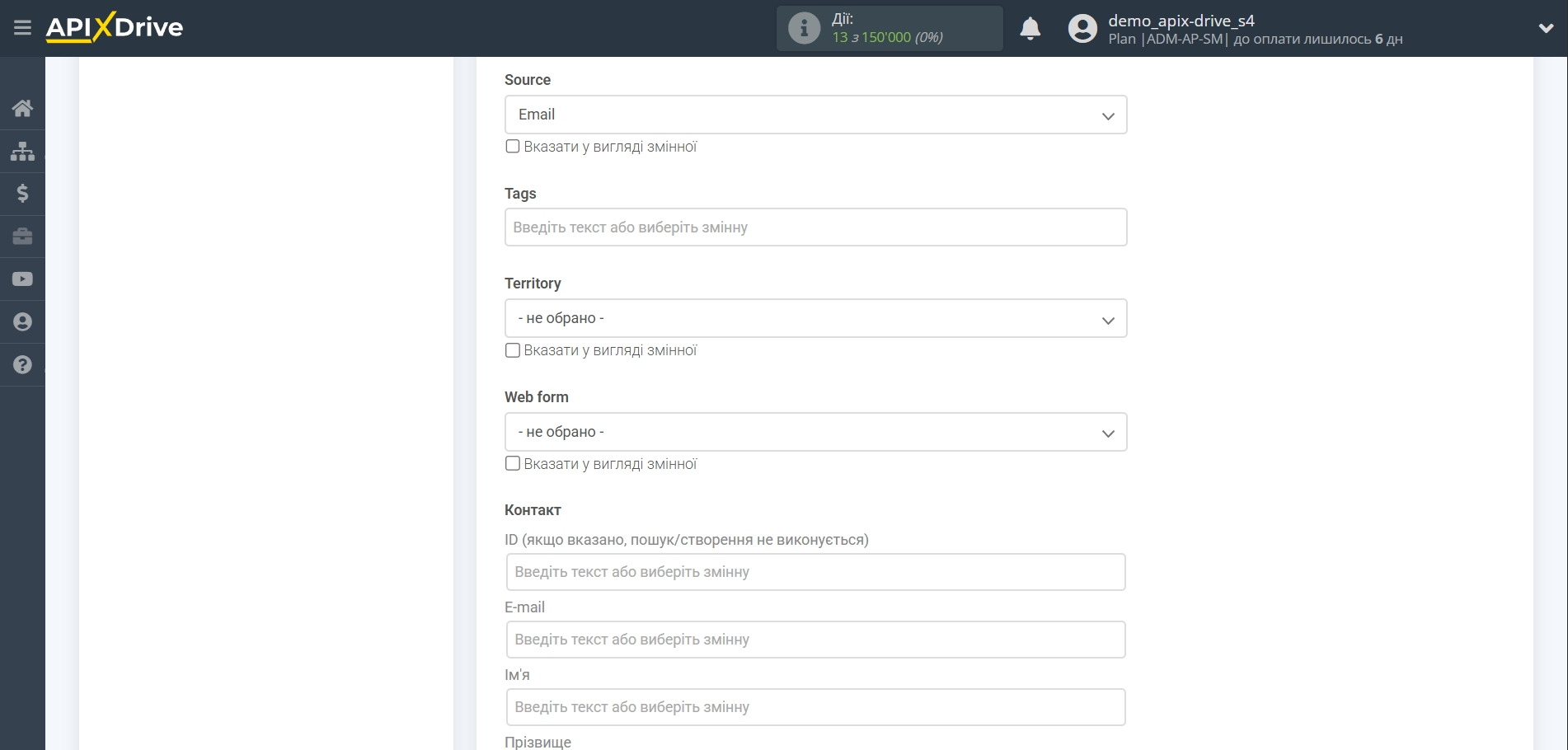1568x750 pixels.
Task: Enable variable checkbox under Territory
Action: click(x=513, y=350)
